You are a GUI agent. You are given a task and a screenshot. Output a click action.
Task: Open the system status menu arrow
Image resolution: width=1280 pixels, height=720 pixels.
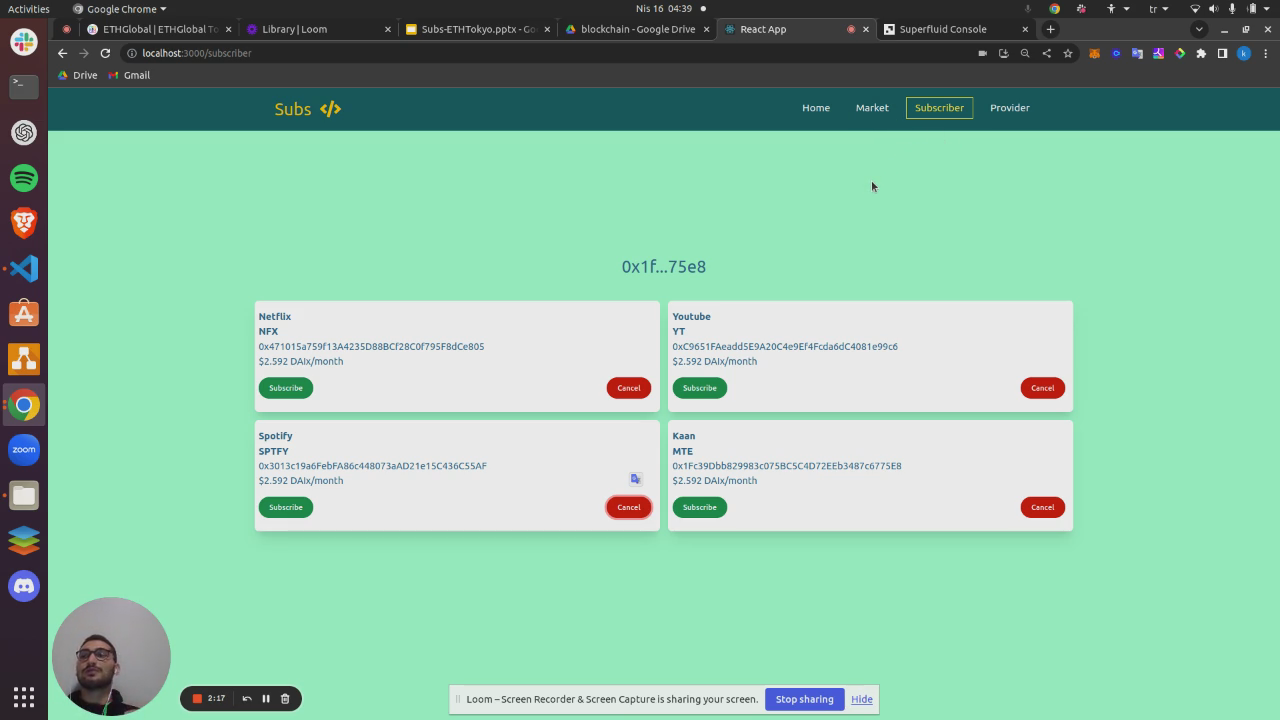click(x=1266, y=9)
